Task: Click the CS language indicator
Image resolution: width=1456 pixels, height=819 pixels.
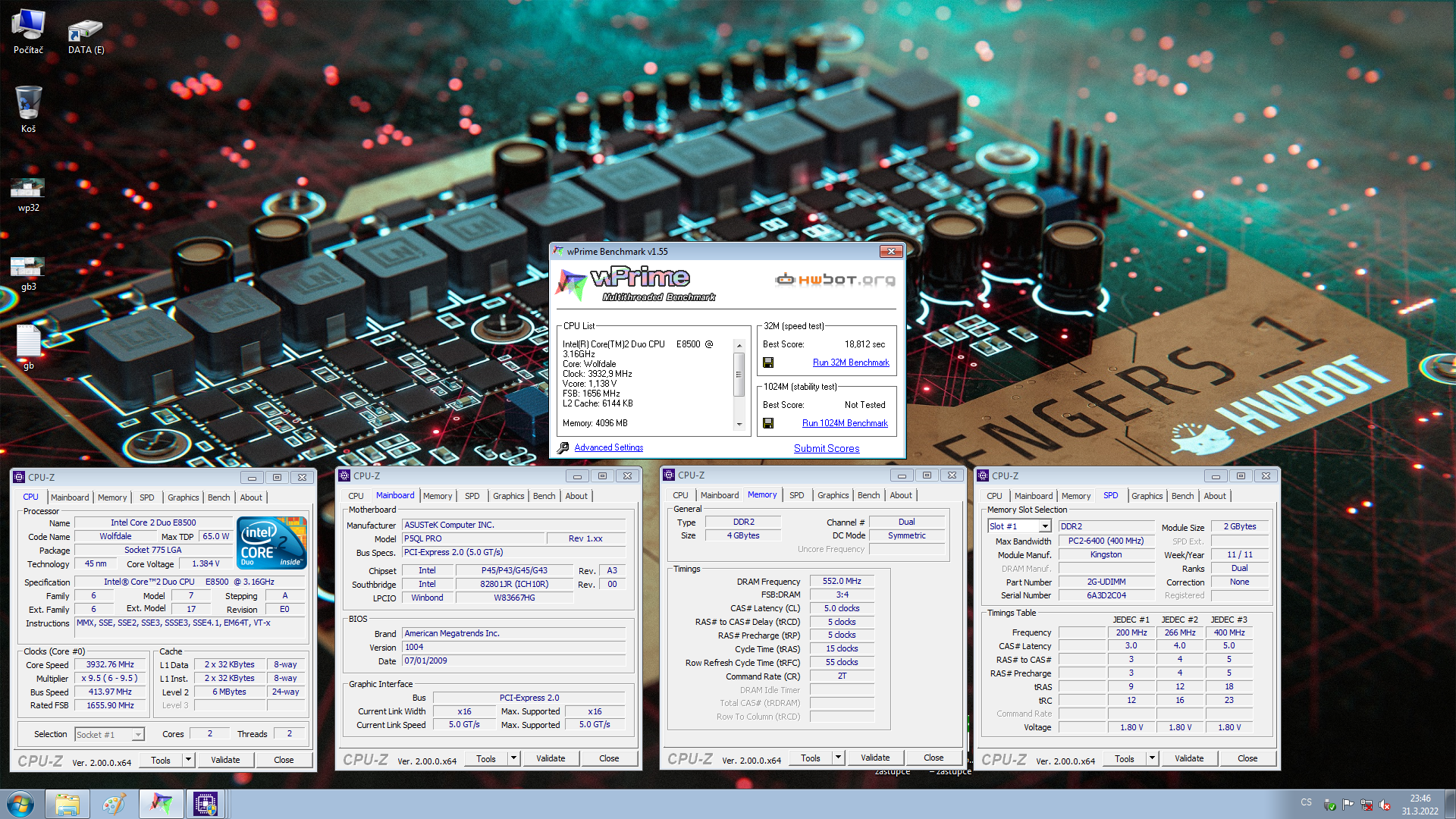Action: [1306, 802]
